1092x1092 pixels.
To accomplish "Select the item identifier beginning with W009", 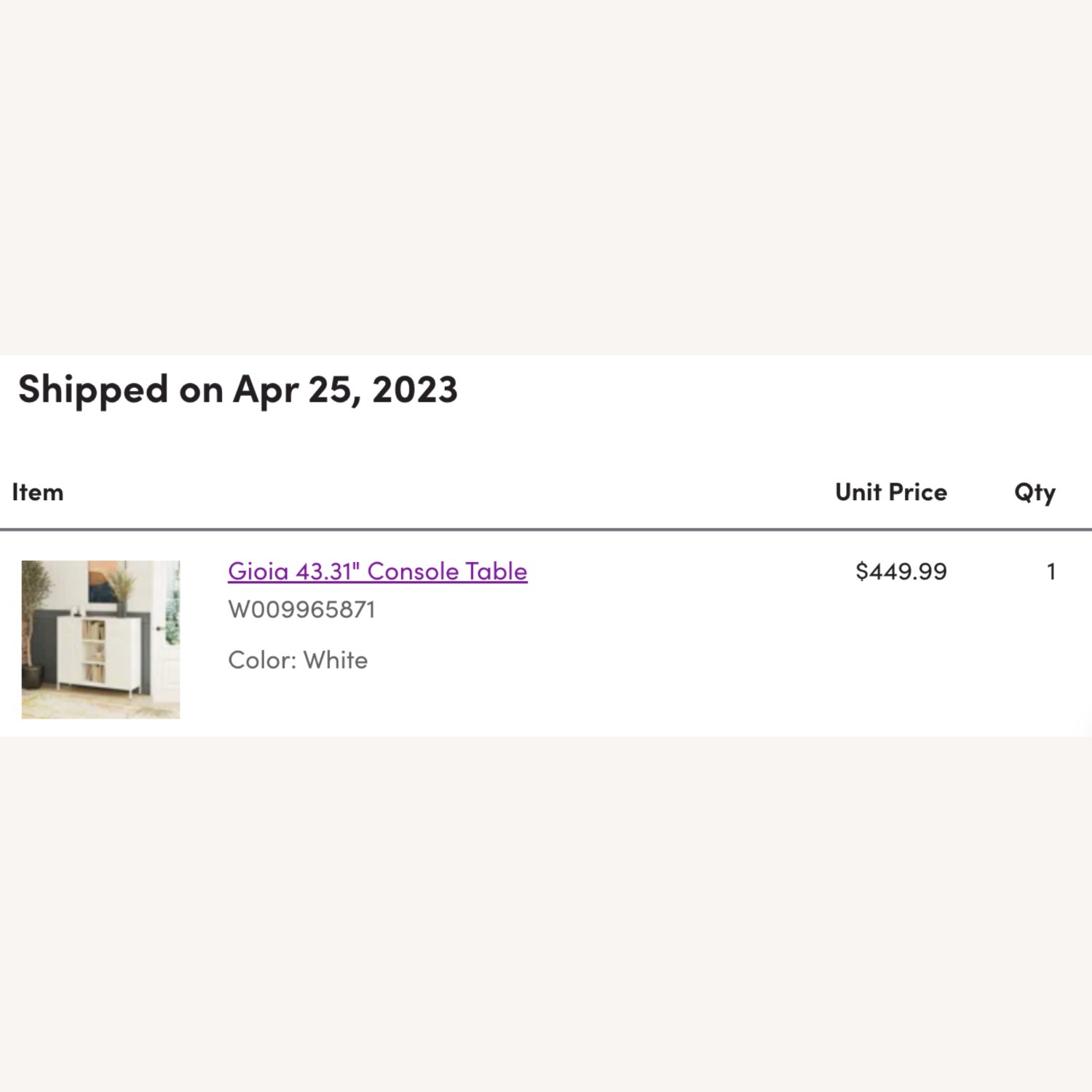I will (302, 610).
